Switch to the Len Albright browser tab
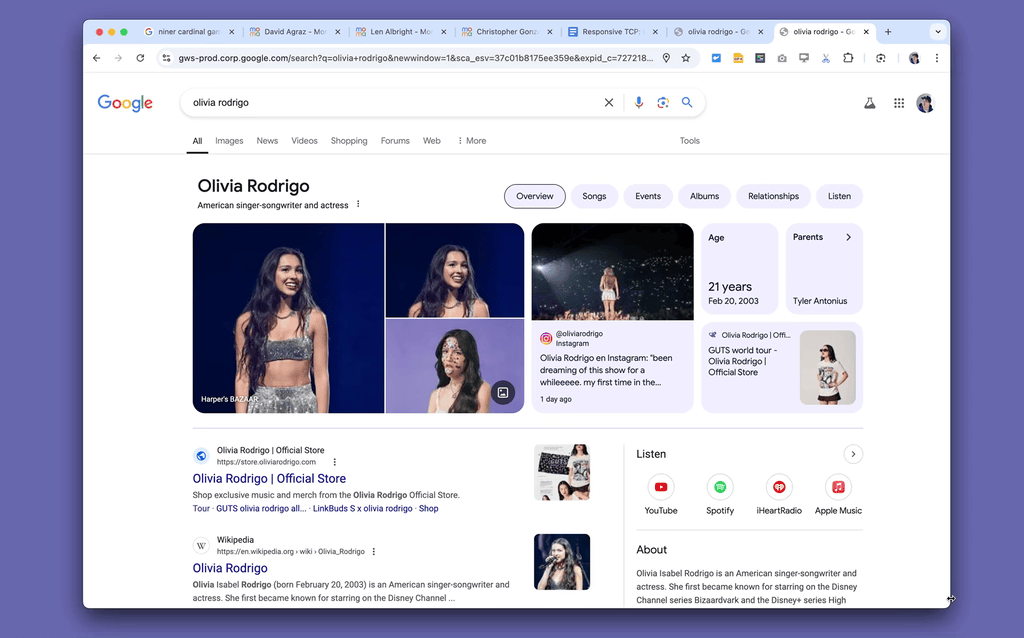 pyautogui.click(x=400, y=31)
